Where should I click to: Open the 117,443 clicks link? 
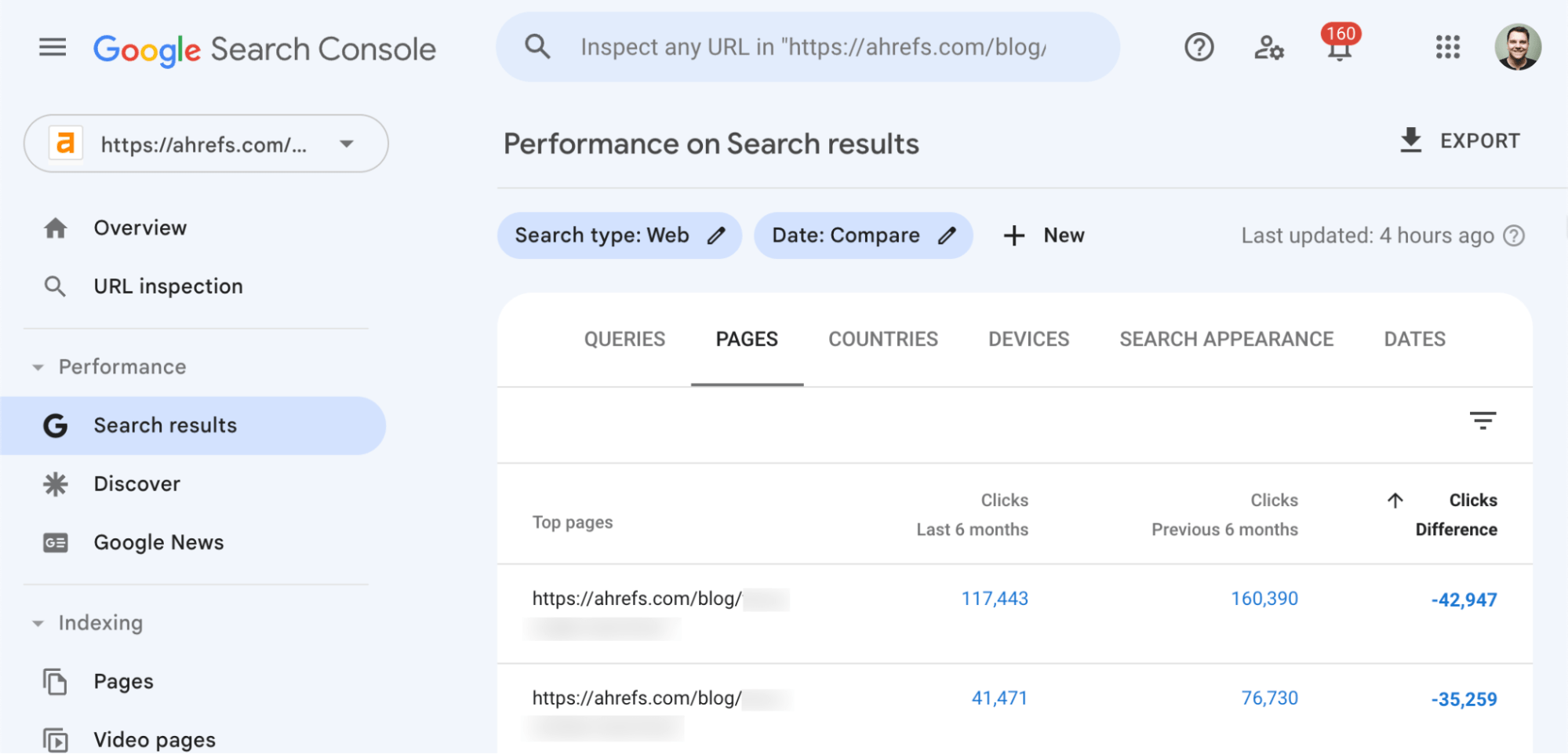click(x=995, y=598)
